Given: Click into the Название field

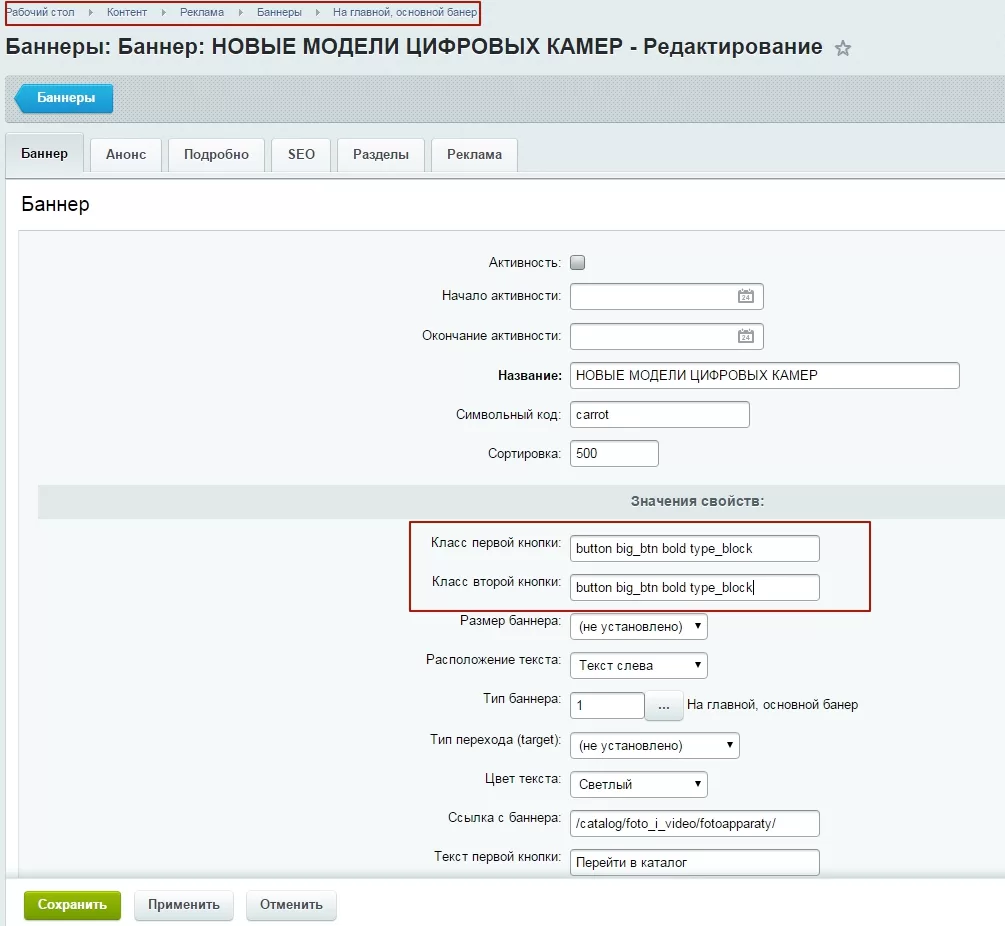Looking at the screenshot, I should coord(765,375).
